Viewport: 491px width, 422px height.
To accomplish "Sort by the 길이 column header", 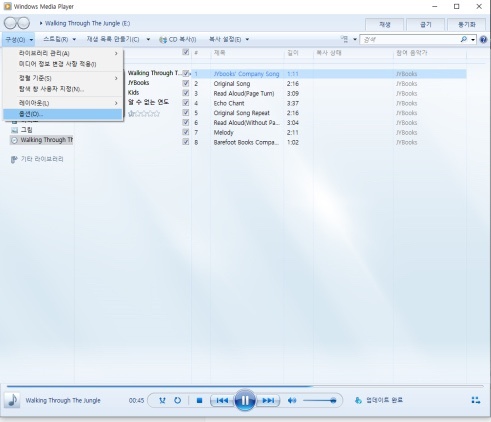I will pos(293,53).
